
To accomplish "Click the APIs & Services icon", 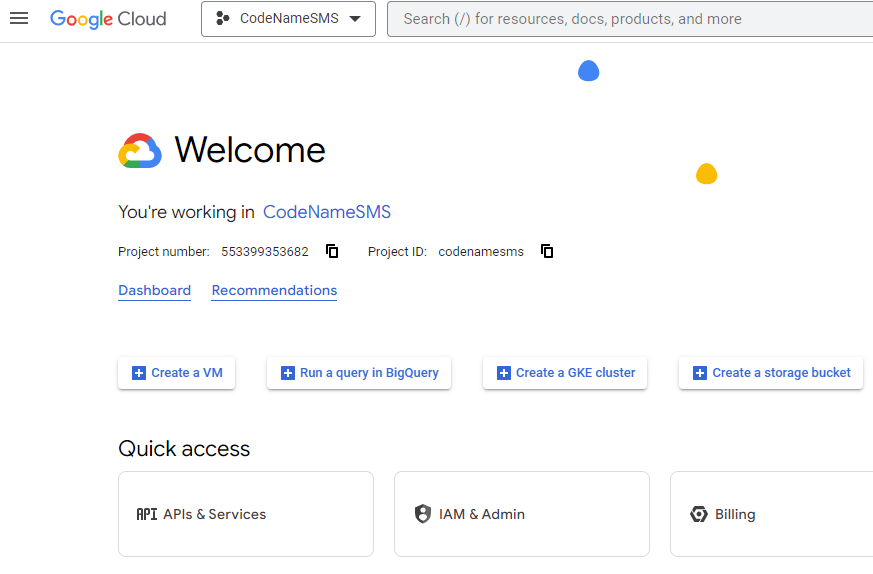I will [147, 514].
